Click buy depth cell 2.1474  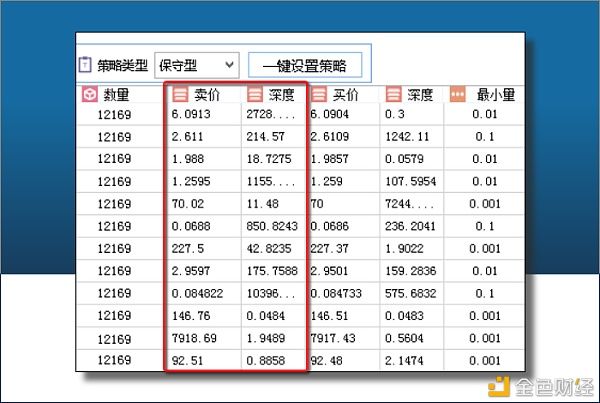click(404, 361)
